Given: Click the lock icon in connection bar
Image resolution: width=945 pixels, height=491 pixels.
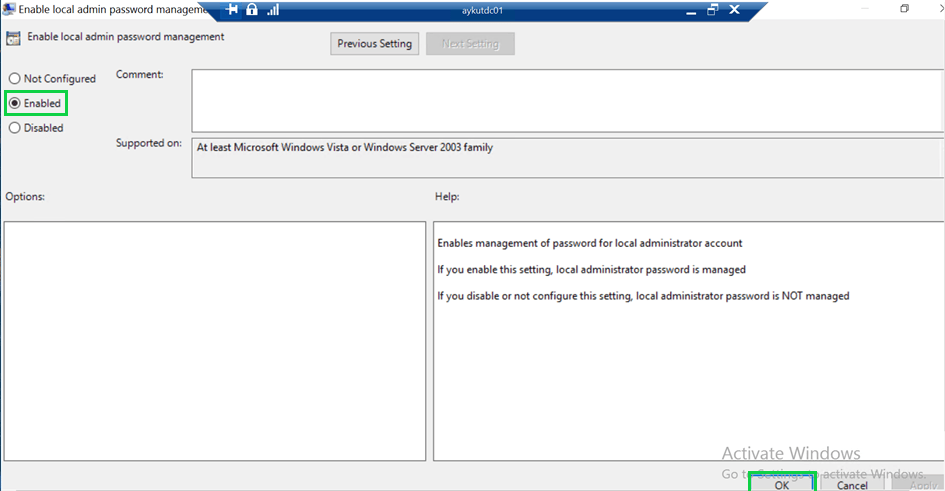Looking at the screenshot, I should click(x=253, y=10).
